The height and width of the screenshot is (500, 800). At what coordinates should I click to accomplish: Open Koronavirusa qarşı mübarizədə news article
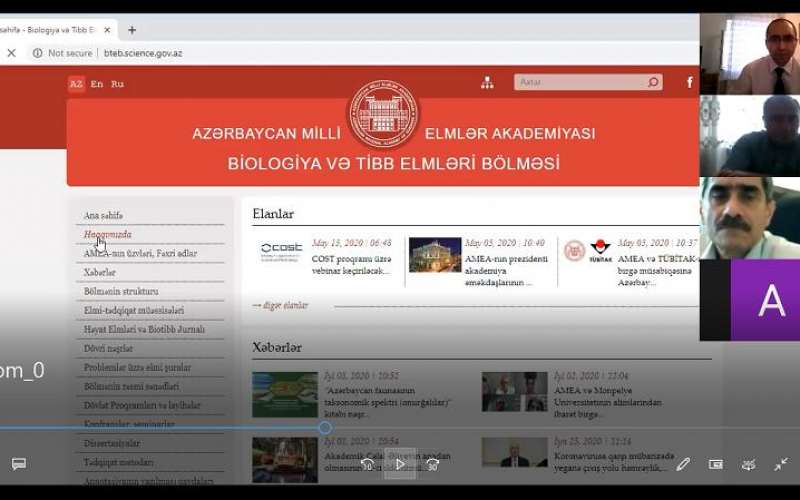click(x=614, y=461)
